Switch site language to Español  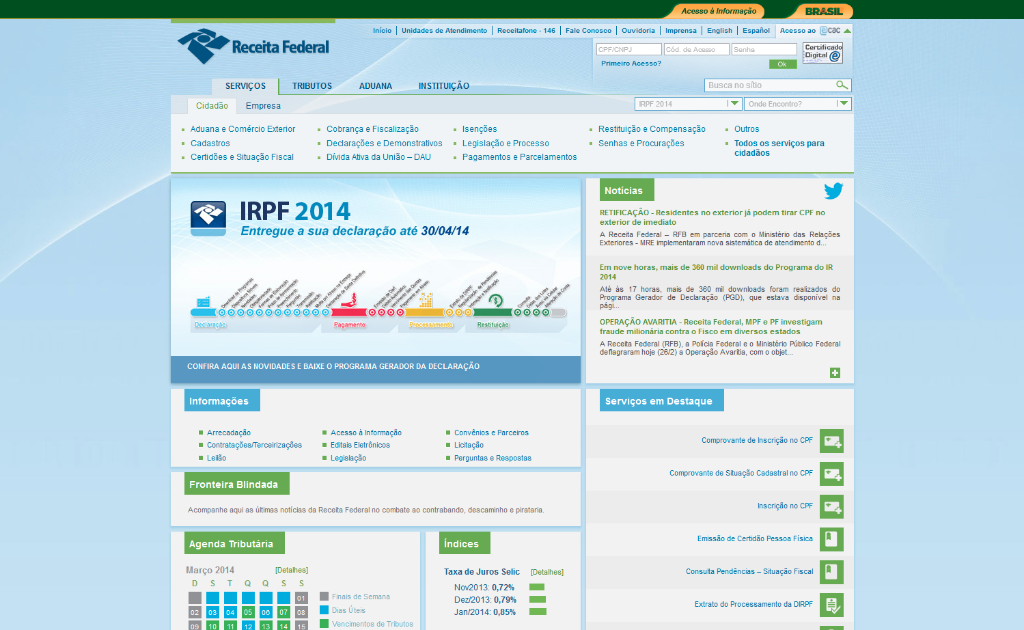(x=756, y=31)
